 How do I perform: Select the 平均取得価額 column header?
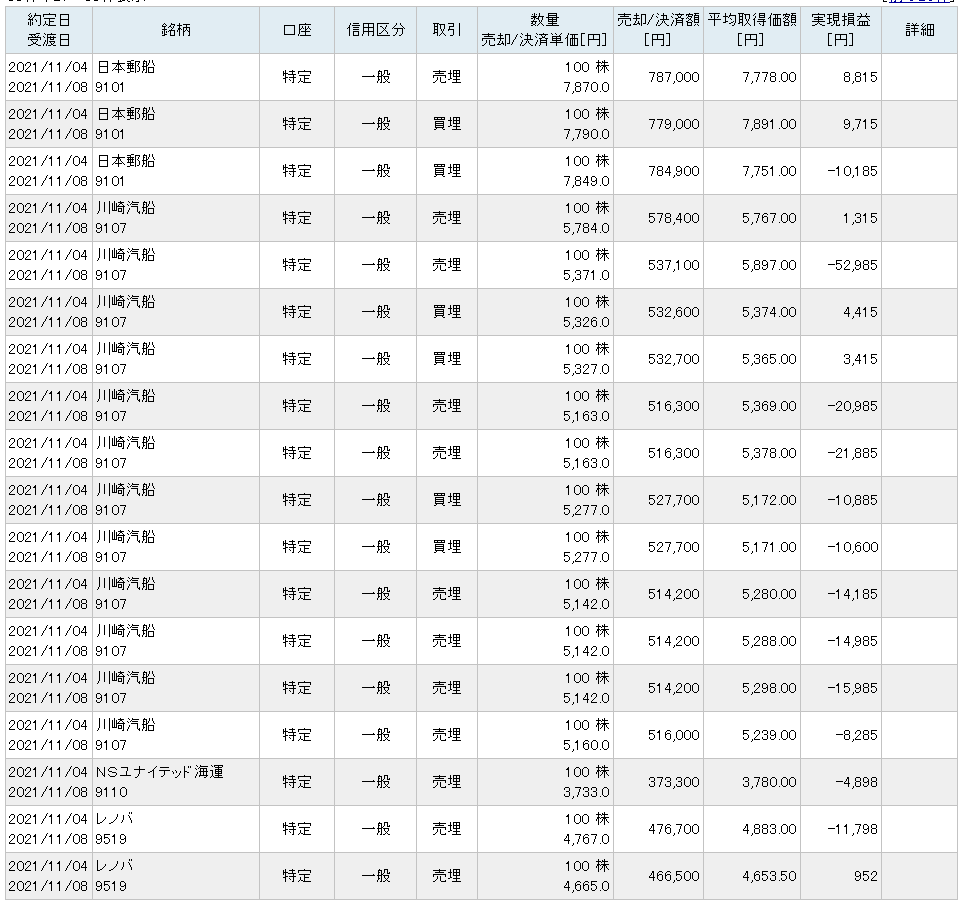[752, 30]
